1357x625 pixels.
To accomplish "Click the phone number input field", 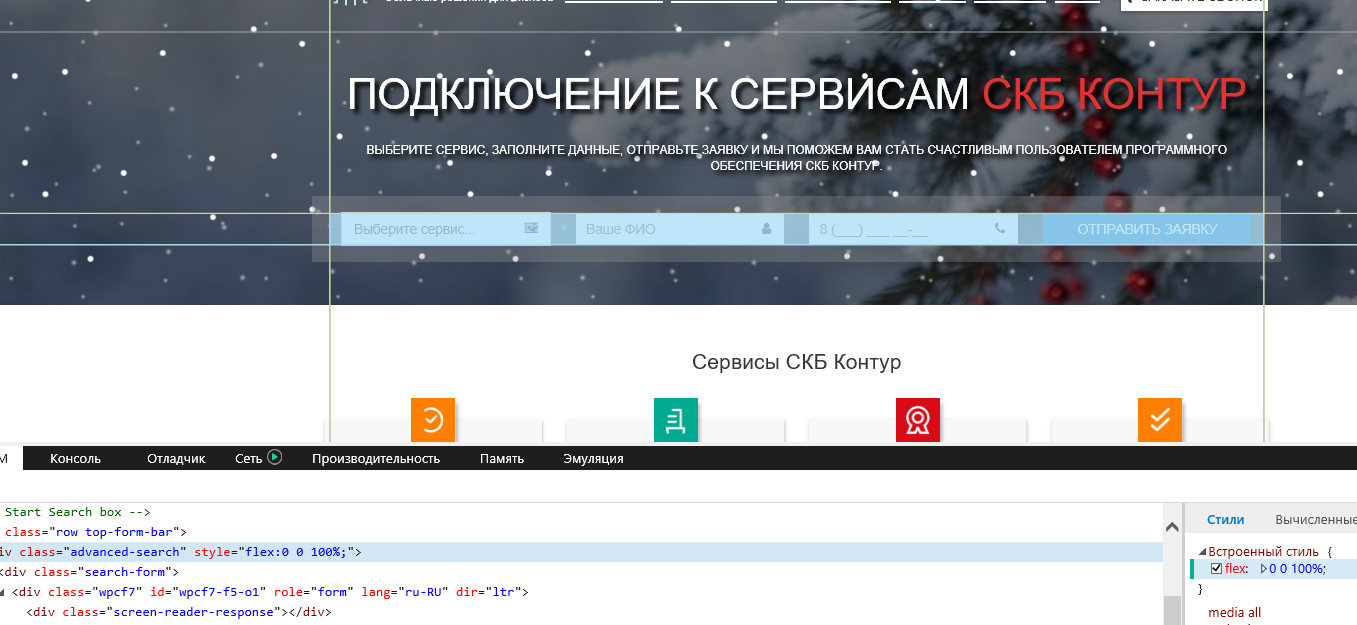I will 913,229.
